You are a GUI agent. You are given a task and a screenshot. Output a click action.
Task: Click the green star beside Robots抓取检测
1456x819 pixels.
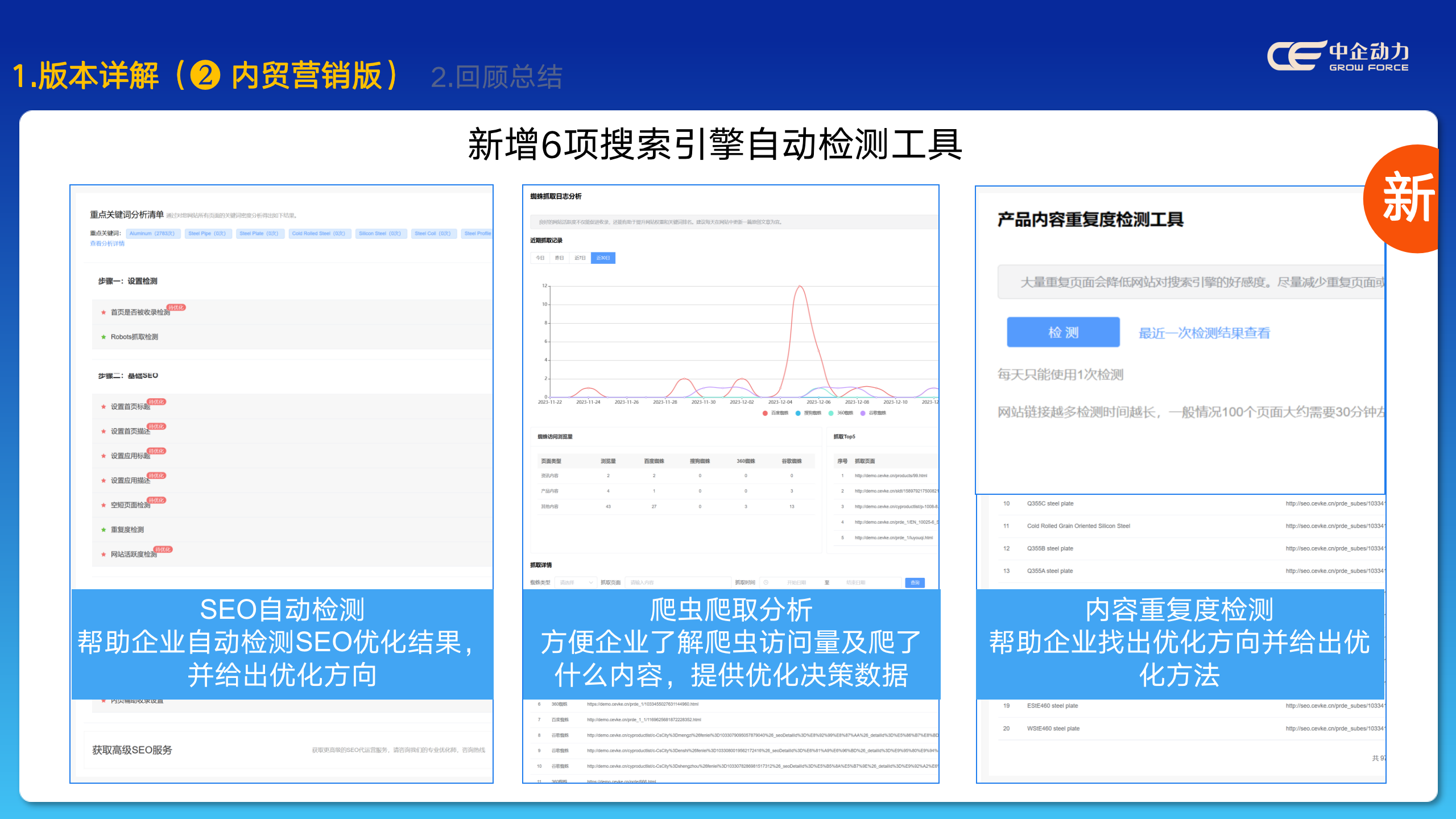click(x=104, y=337)
